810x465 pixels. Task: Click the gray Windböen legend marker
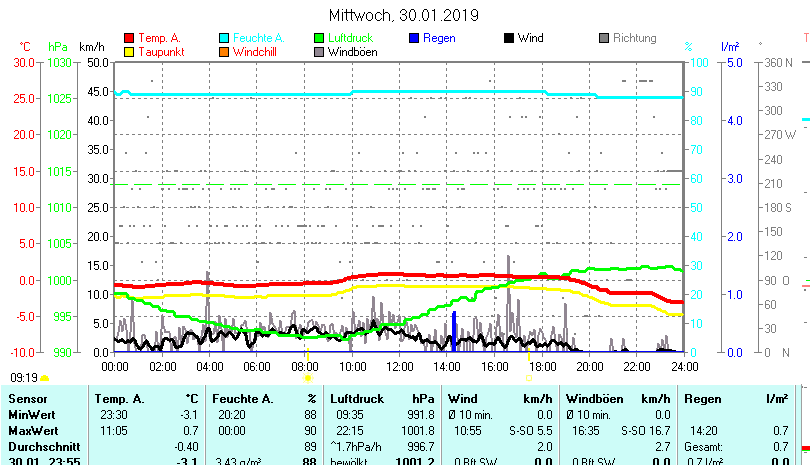tap(319, 52)
